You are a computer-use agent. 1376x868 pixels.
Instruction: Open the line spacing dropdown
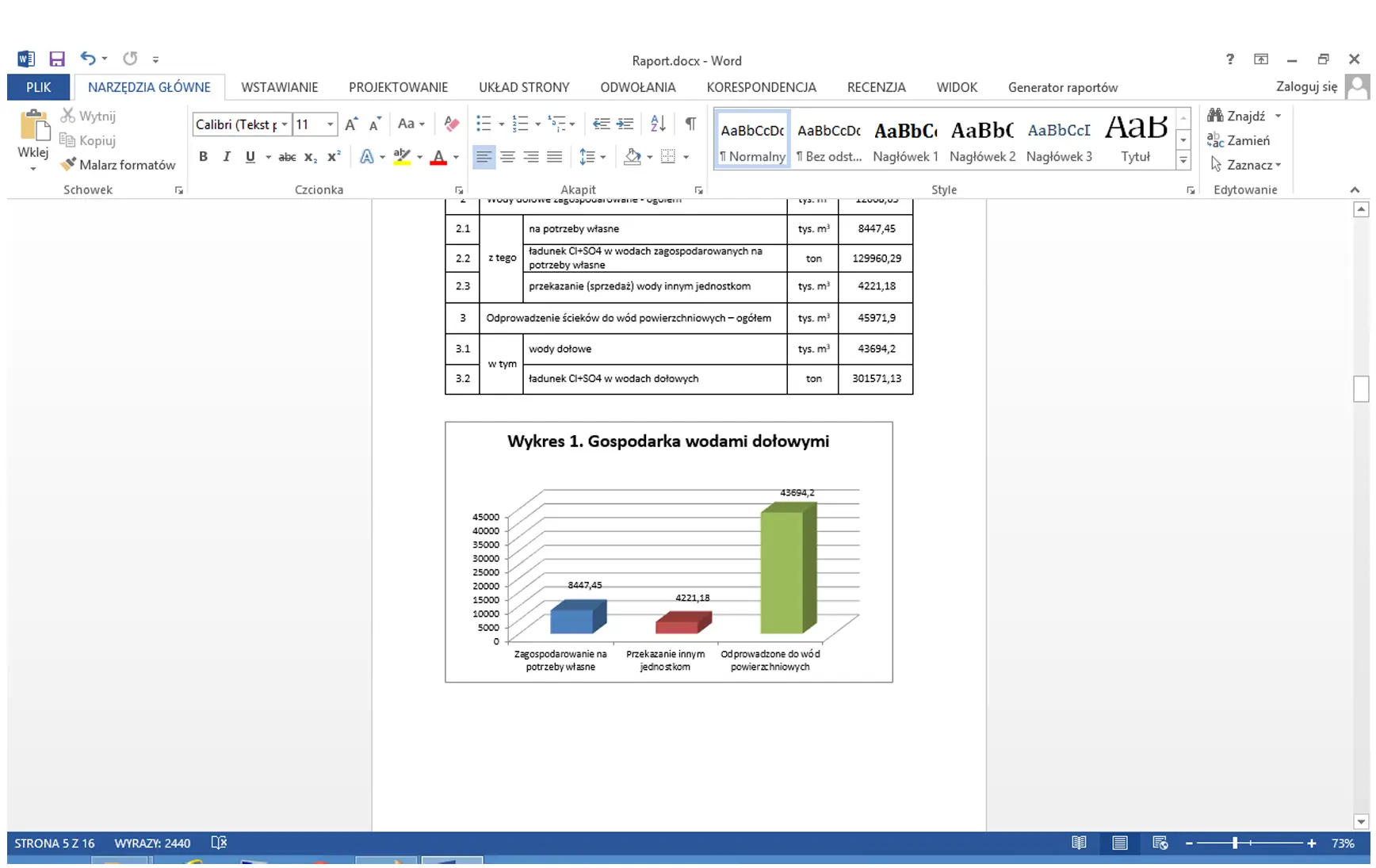point(593,157)
